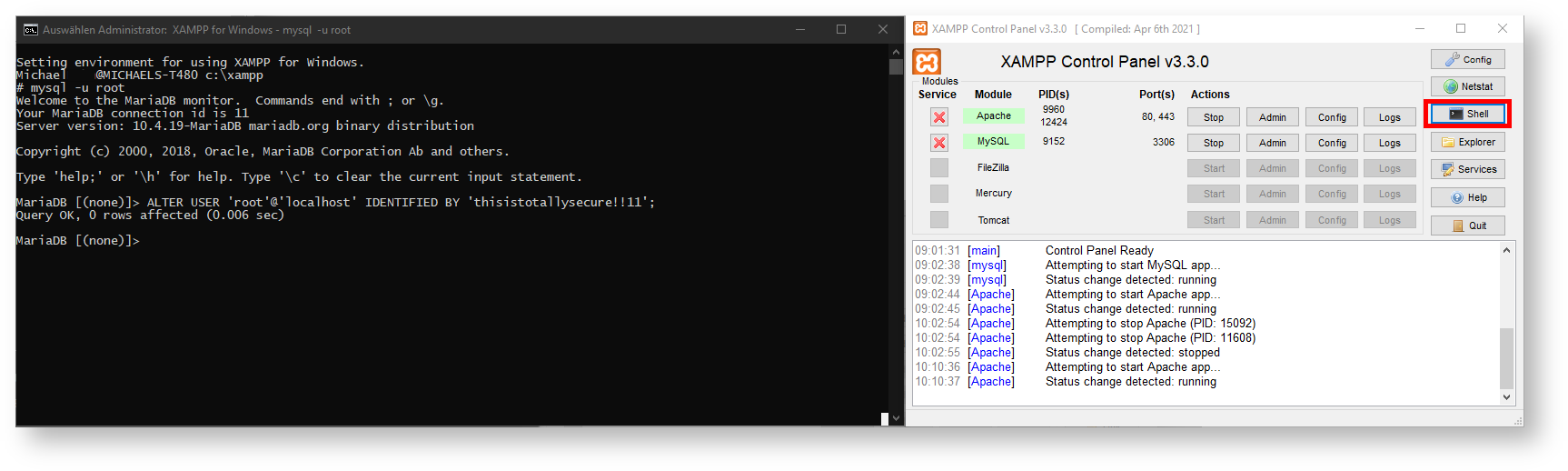The width and height of the screenshot is (1568, 471).
Task: Open the MySQL Admin page
Action: tap(1272, 143)
